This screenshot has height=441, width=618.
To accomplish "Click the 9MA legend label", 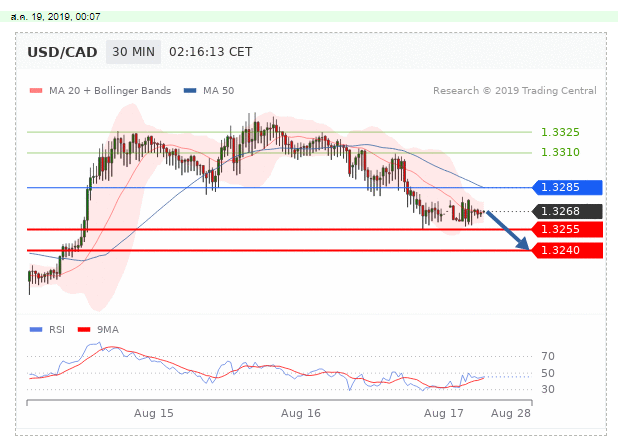I will coord(108,329).
